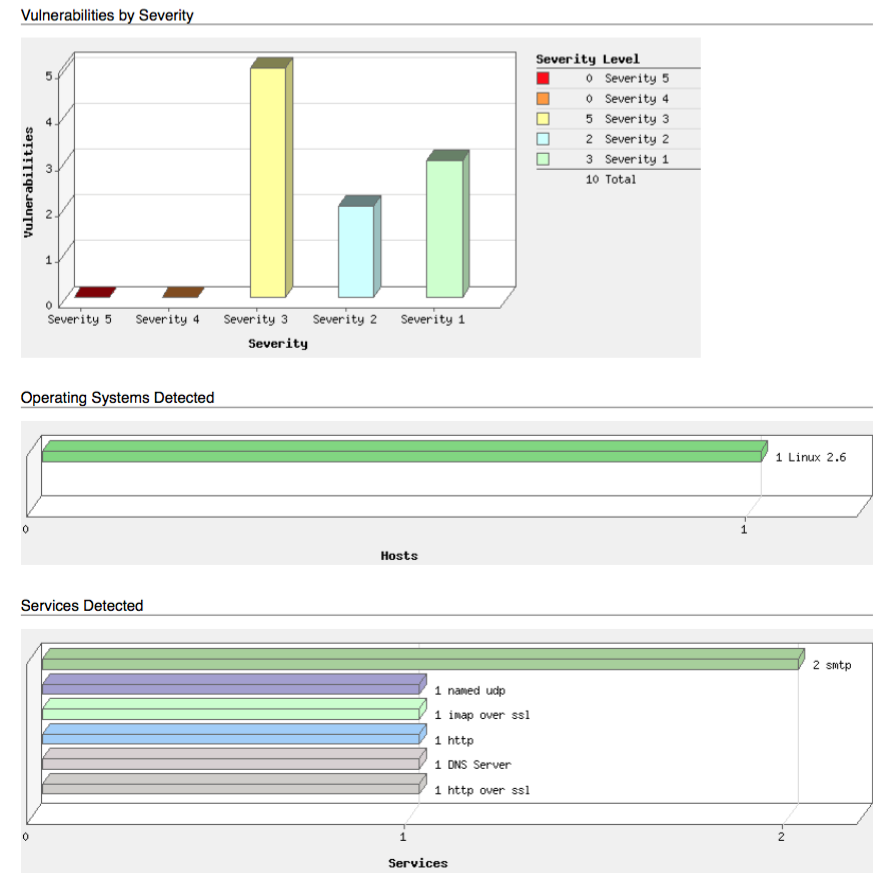
Task: Click the DNS Server services bar
Action: 234,759
